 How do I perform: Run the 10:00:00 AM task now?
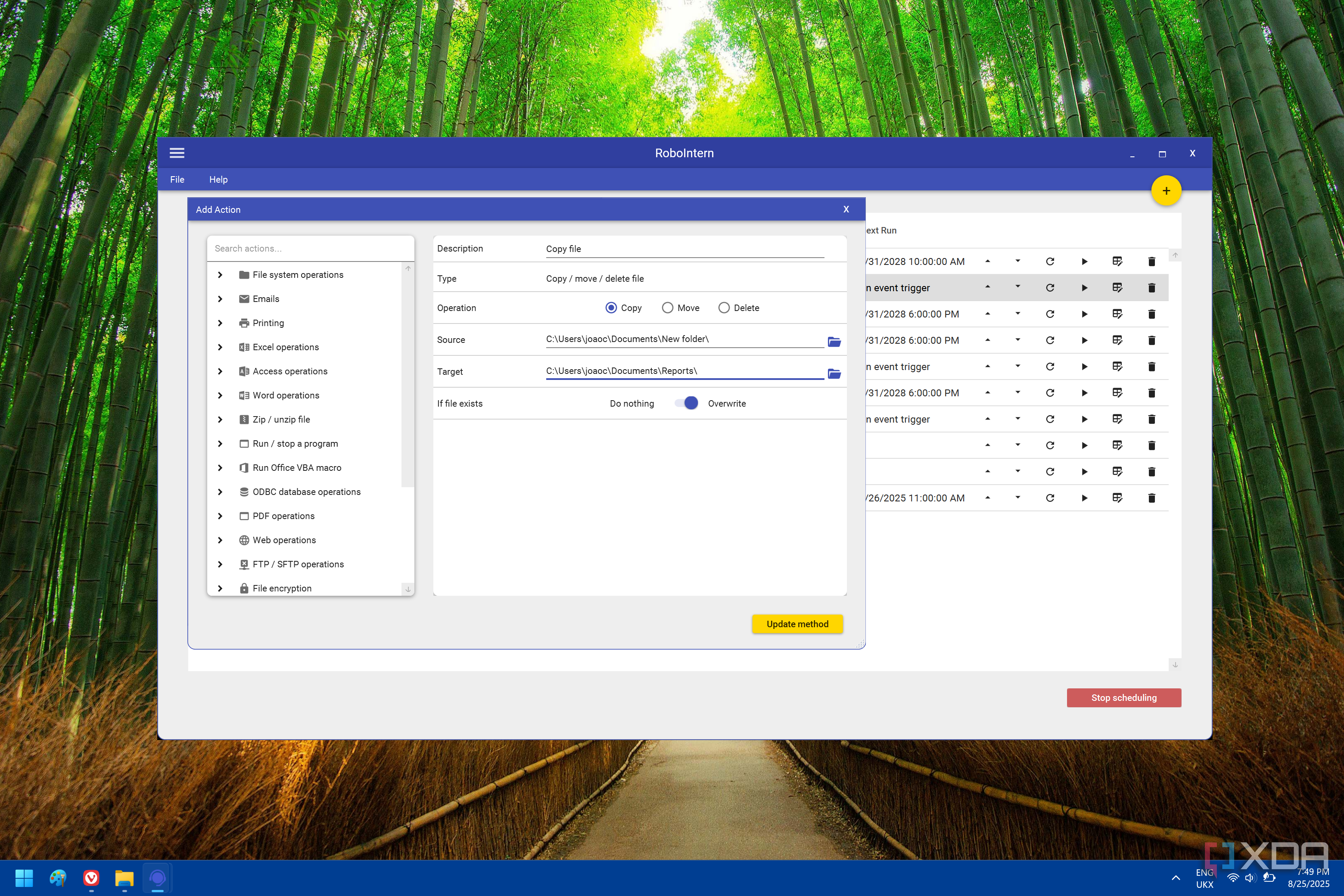click(1084, 262)
